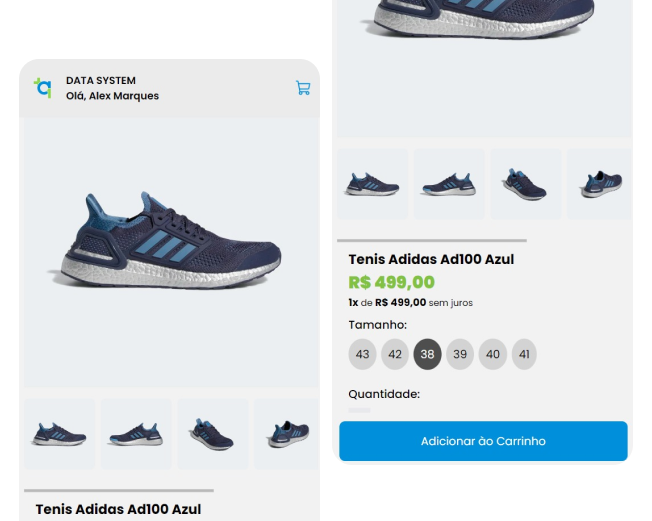652x521 pixels.
Task: Click the thumbnail scroll indicator in right screen
Action: pyautogui.click(x=432, y=240)
